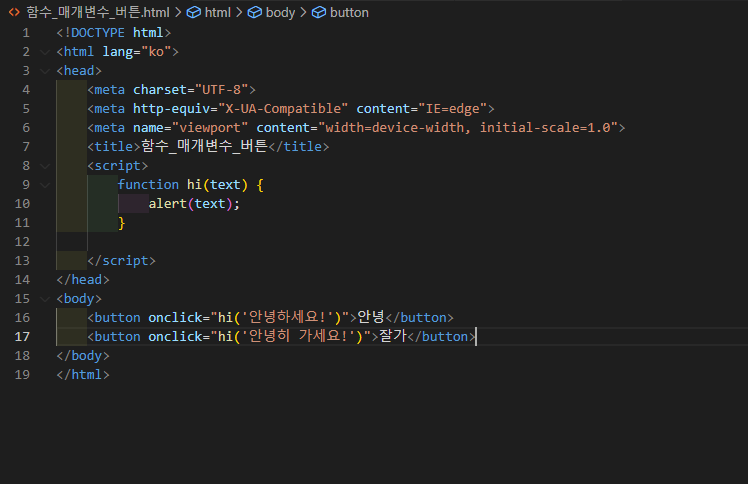Image resolution: width=748 pixels, height=484 pixels.
Task: Click line number 10 in the gutter
Action: pyautogui.click(x=22, y=204)
